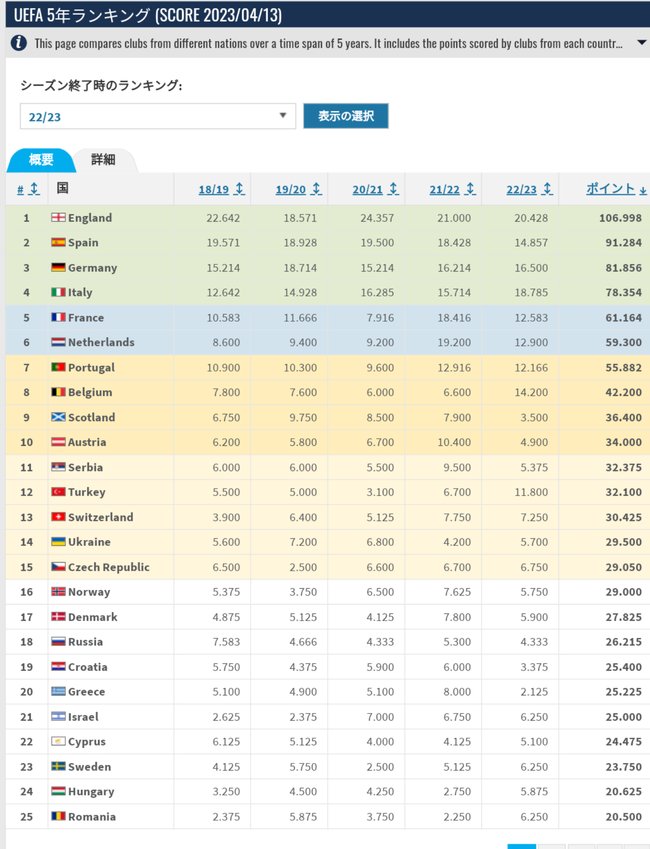Open the Czech Republic link
Screen dimensions: 650x849
point(109,567)
